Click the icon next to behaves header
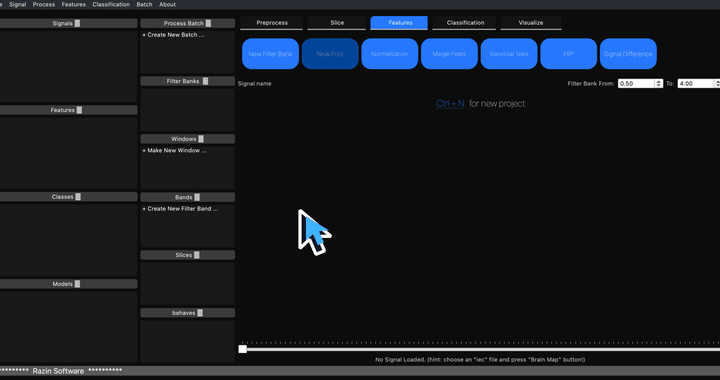 click(x=200, y=313)
